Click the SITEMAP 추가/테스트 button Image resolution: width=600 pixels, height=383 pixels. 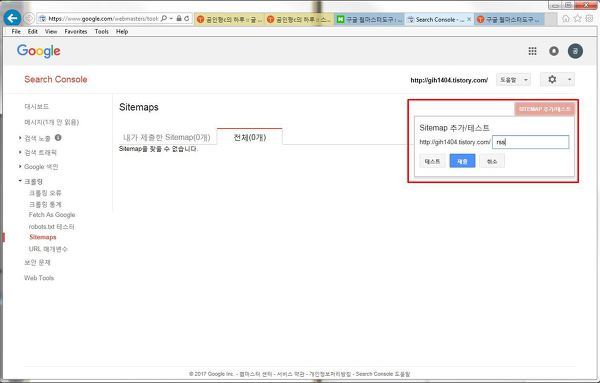[x=545, y=109]
